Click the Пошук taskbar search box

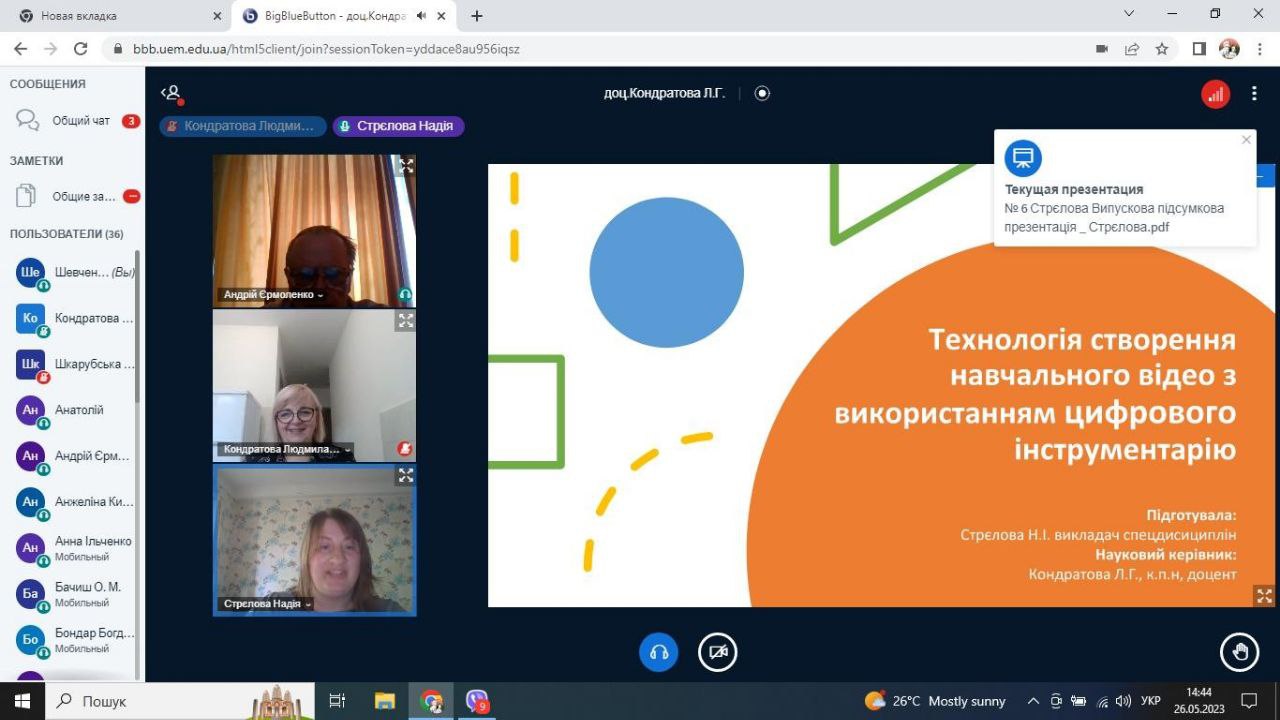tap(180, 701)
